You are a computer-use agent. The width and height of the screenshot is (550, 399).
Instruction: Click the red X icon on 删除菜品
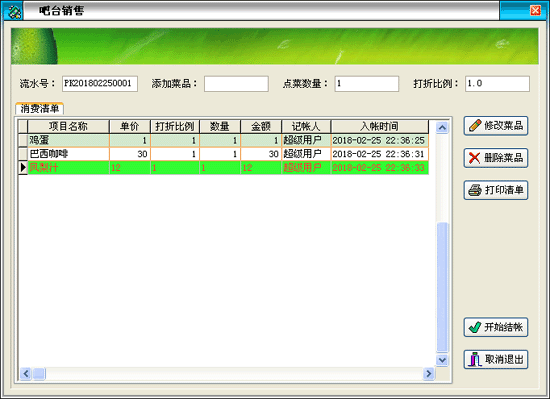[x=475, y=158]
